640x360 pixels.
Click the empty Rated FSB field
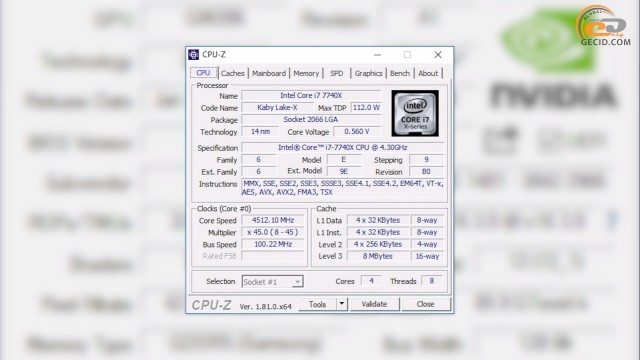point(273,256)
